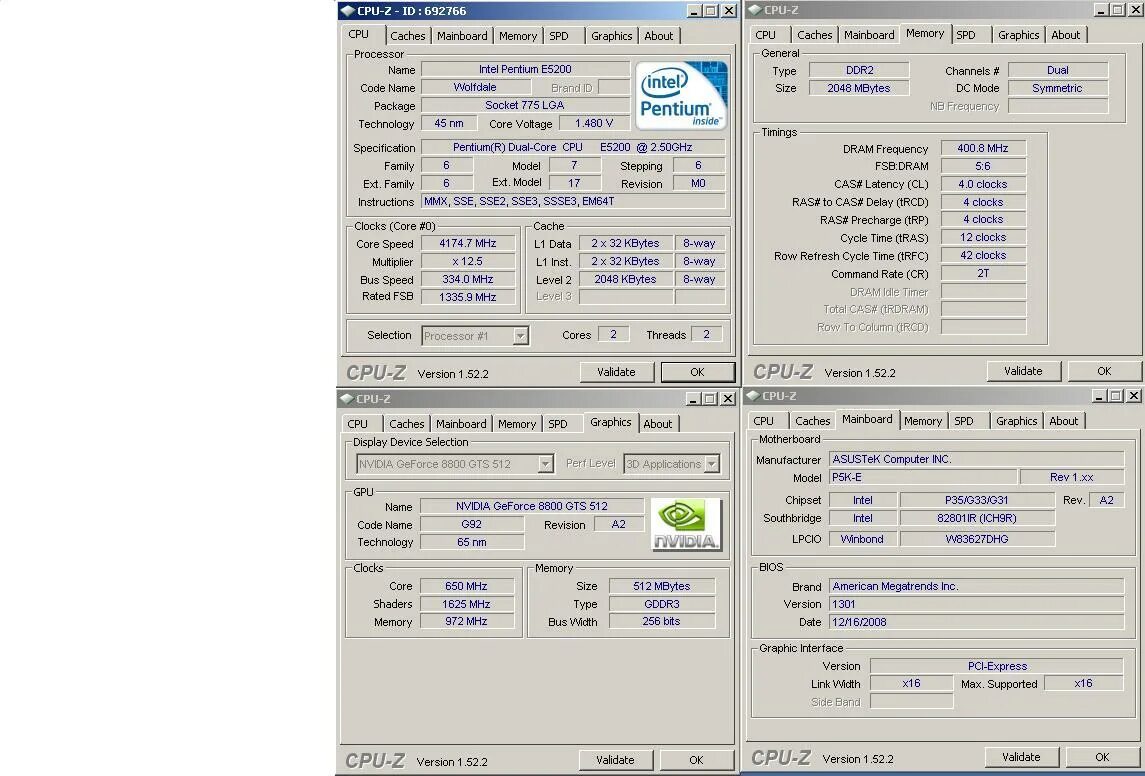The image size is (1145, 776).
Task: Click OK in the Graphics tab CPU-Z window
Action: tap(697, 760)
